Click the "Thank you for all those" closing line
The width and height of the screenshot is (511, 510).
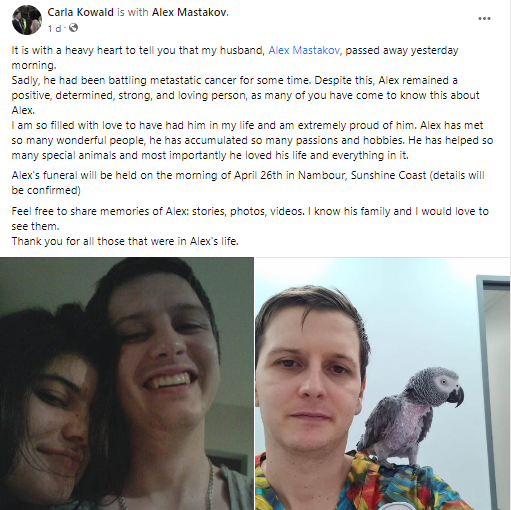pos(125,241)
